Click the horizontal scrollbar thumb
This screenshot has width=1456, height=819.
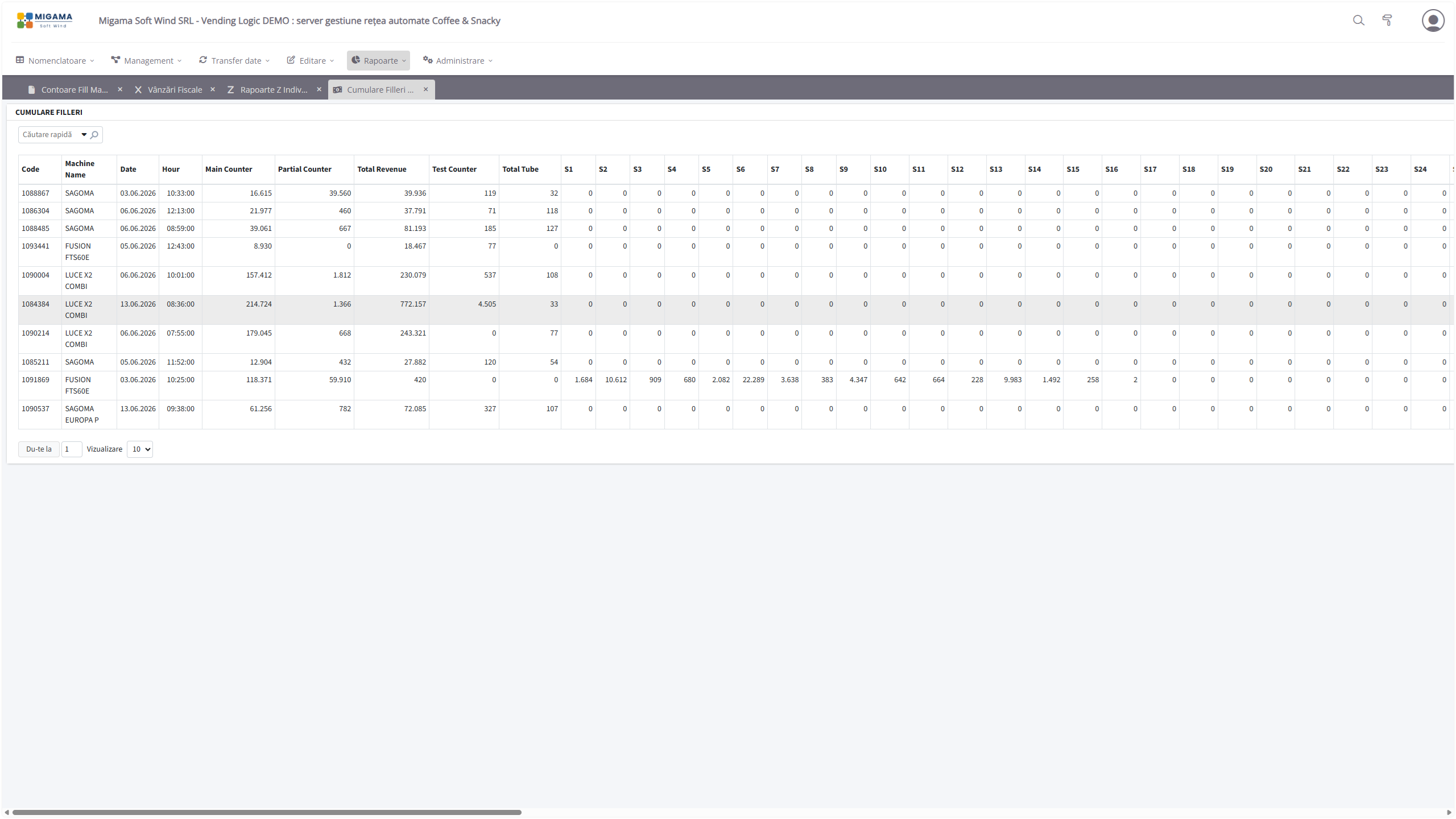click(267, 812)
